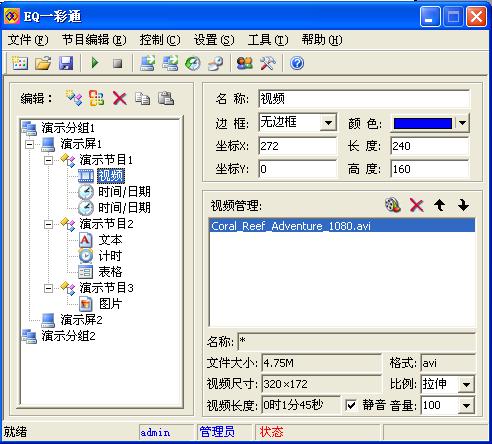
Task: Click the 坐标X input field
Action: 298,146
